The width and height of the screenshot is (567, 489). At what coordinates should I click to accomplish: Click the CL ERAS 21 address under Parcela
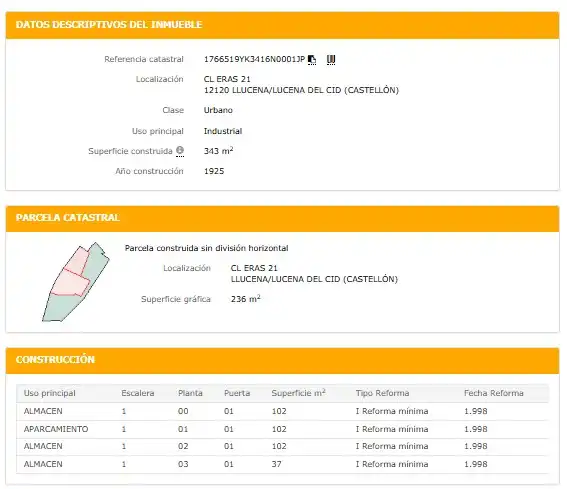(x=254, y=268)
